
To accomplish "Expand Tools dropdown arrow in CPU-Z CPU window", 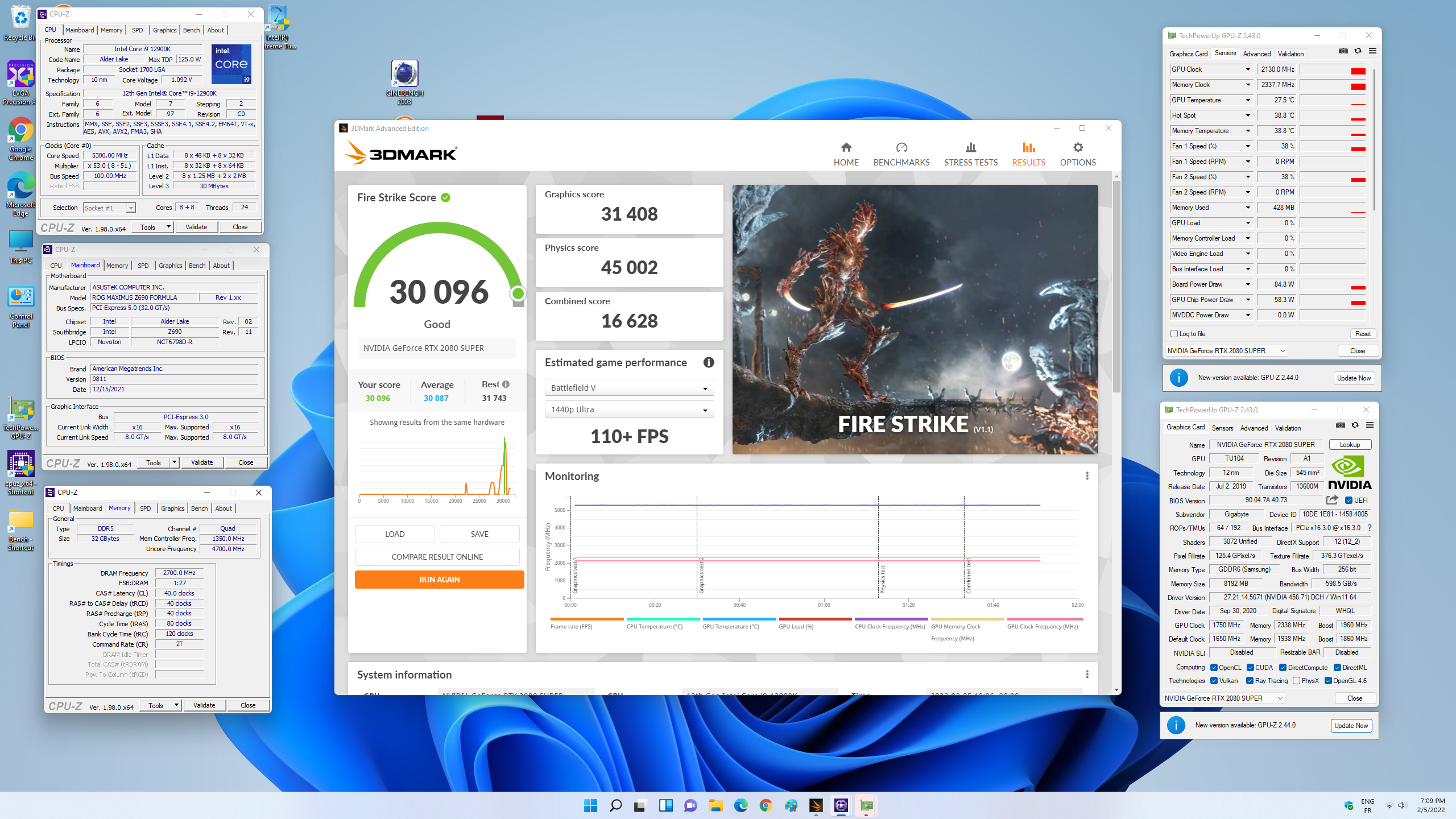I will tap(168, 227).
